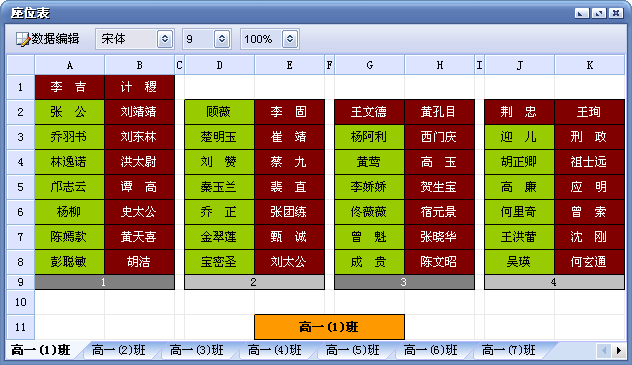Click the orange 高一(1)班 title cell
Screen dimensions: 632x365
click(x=329, y=327)
